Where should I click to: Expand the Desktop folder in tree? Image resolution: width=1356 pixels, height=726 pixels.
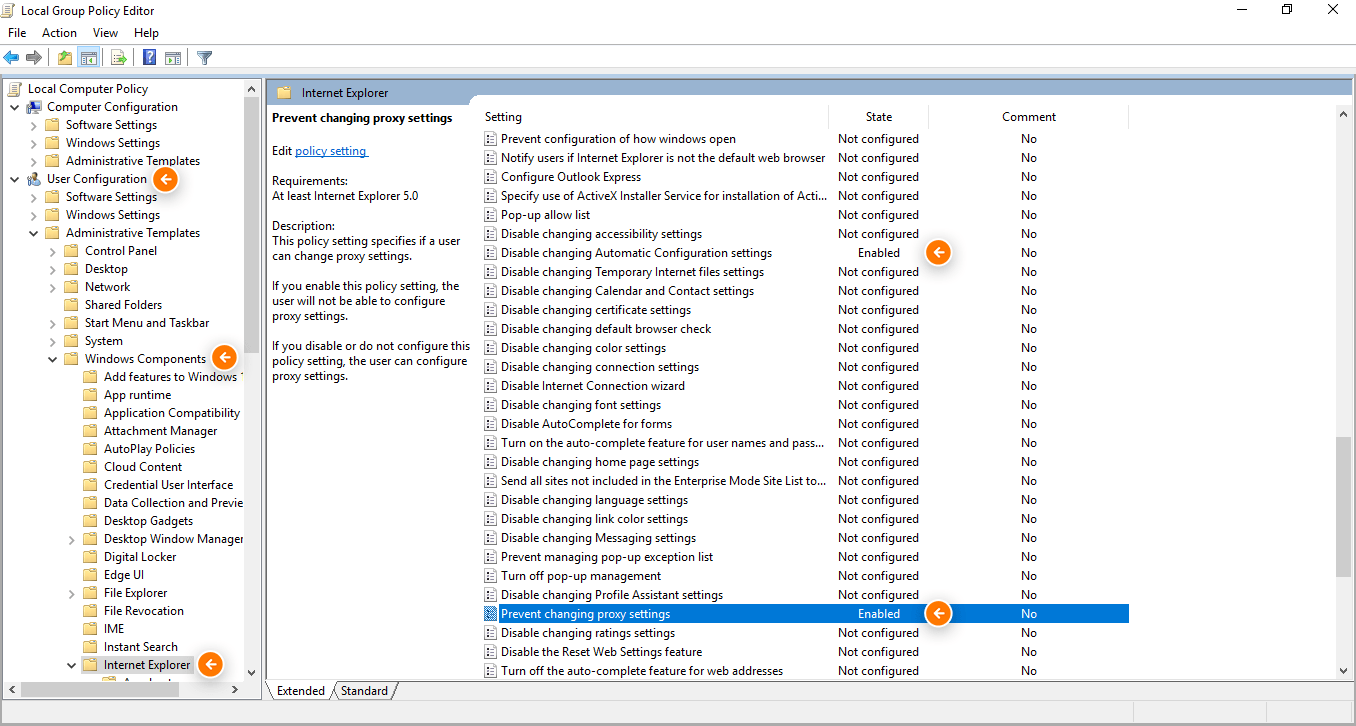coord(53,269)
